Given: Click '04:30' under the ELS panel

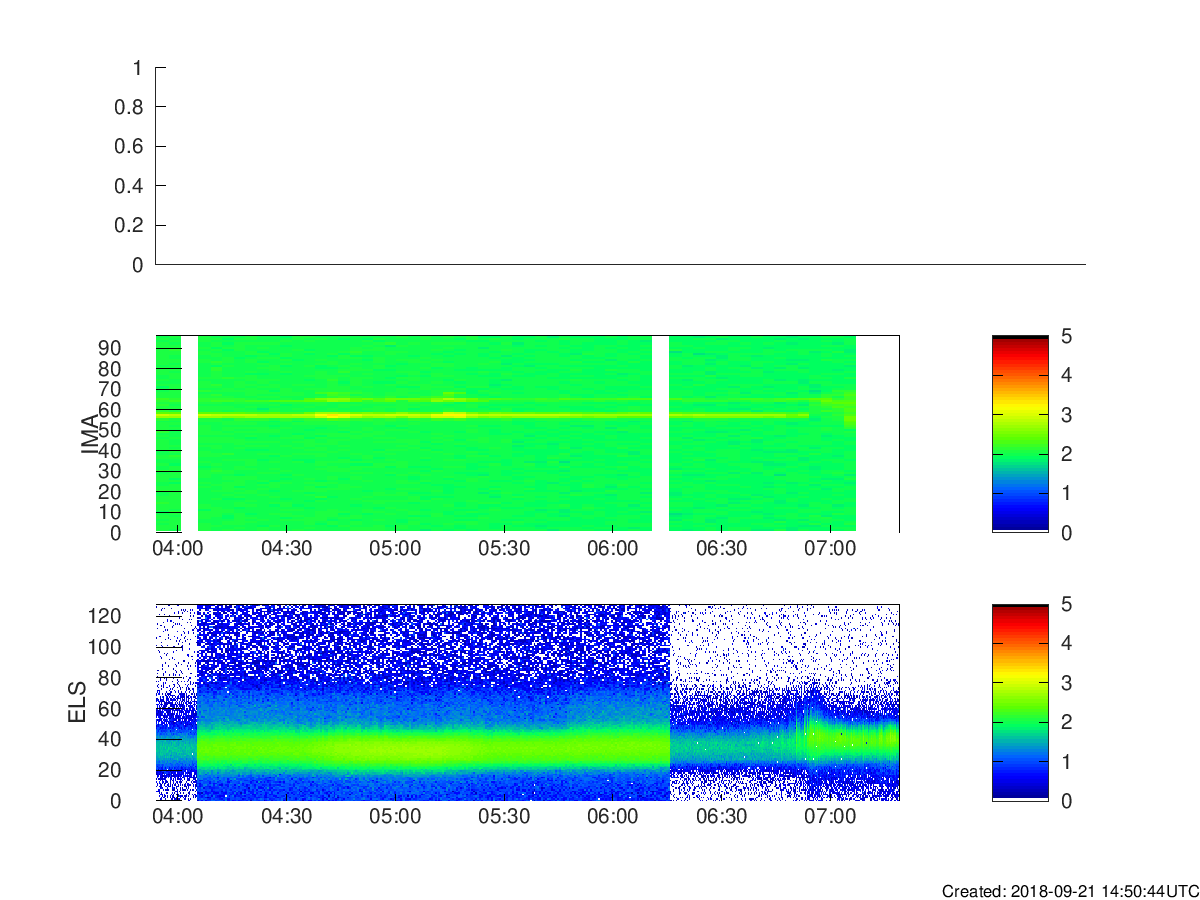Looking at the screenshot, I should tap(287, 817).
